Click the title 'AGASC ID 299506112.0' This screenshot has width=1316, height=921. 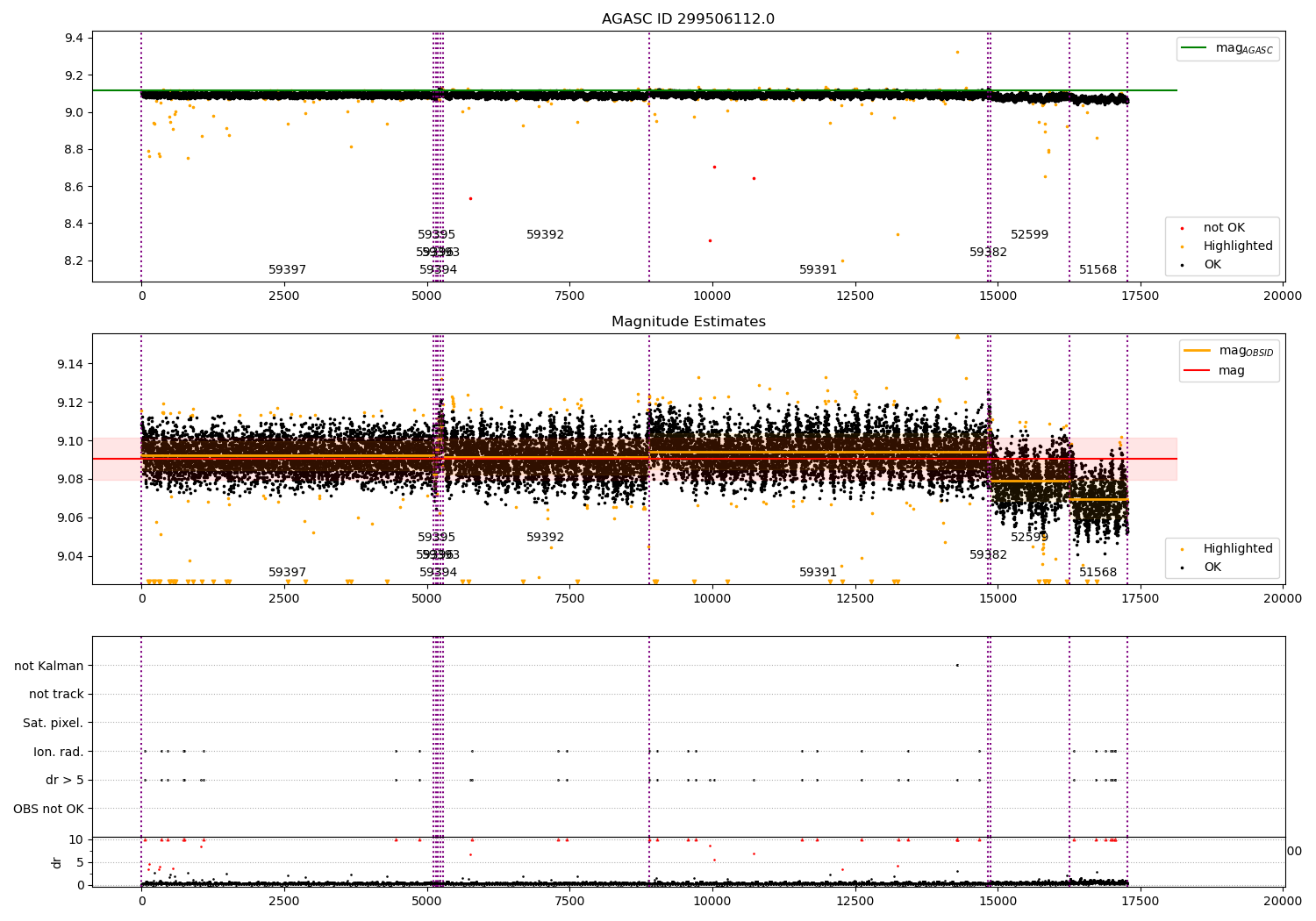(688, 19)
